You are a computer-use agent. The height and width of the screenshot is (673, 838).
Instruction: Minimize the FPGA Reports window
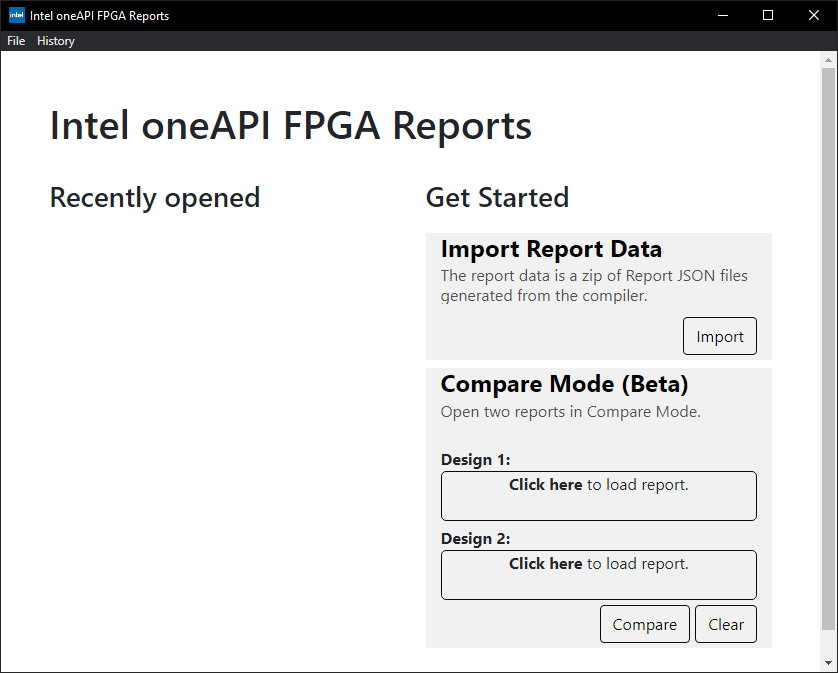click(722, 15)
